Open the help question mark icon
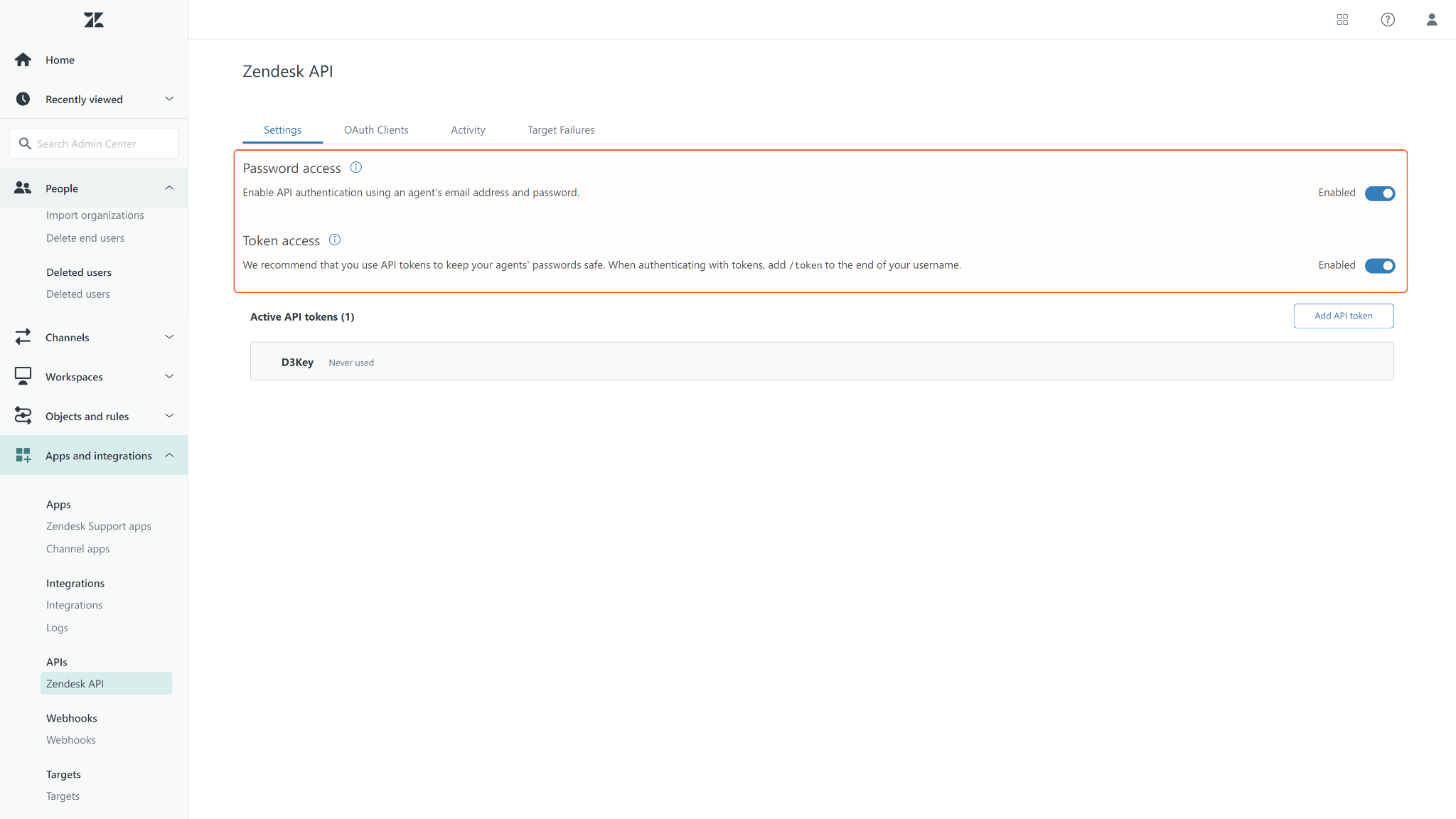 click(1388, 20)
